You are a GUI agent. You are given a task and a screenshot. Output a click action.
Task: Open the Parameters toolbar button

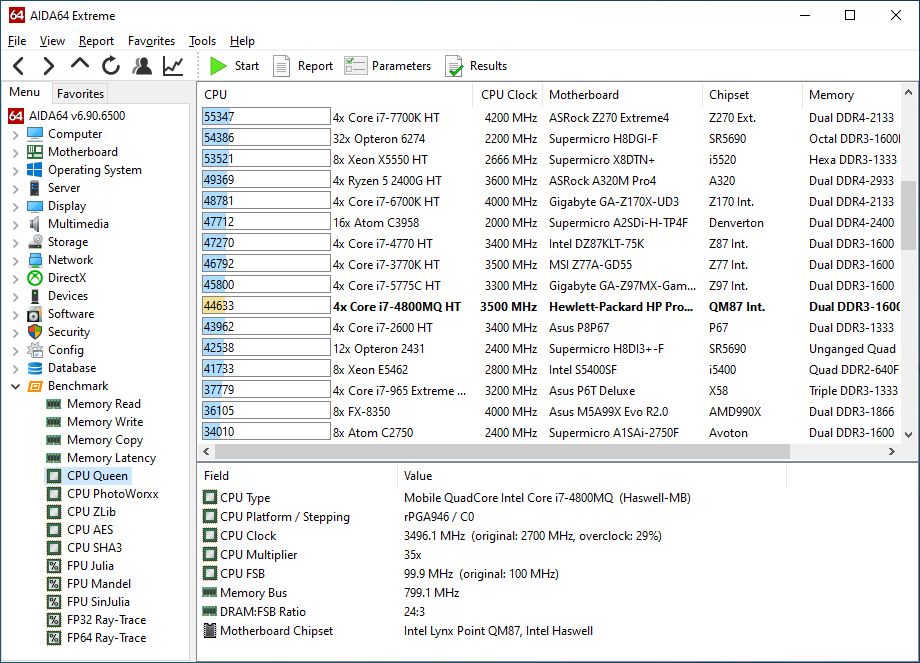387,66
